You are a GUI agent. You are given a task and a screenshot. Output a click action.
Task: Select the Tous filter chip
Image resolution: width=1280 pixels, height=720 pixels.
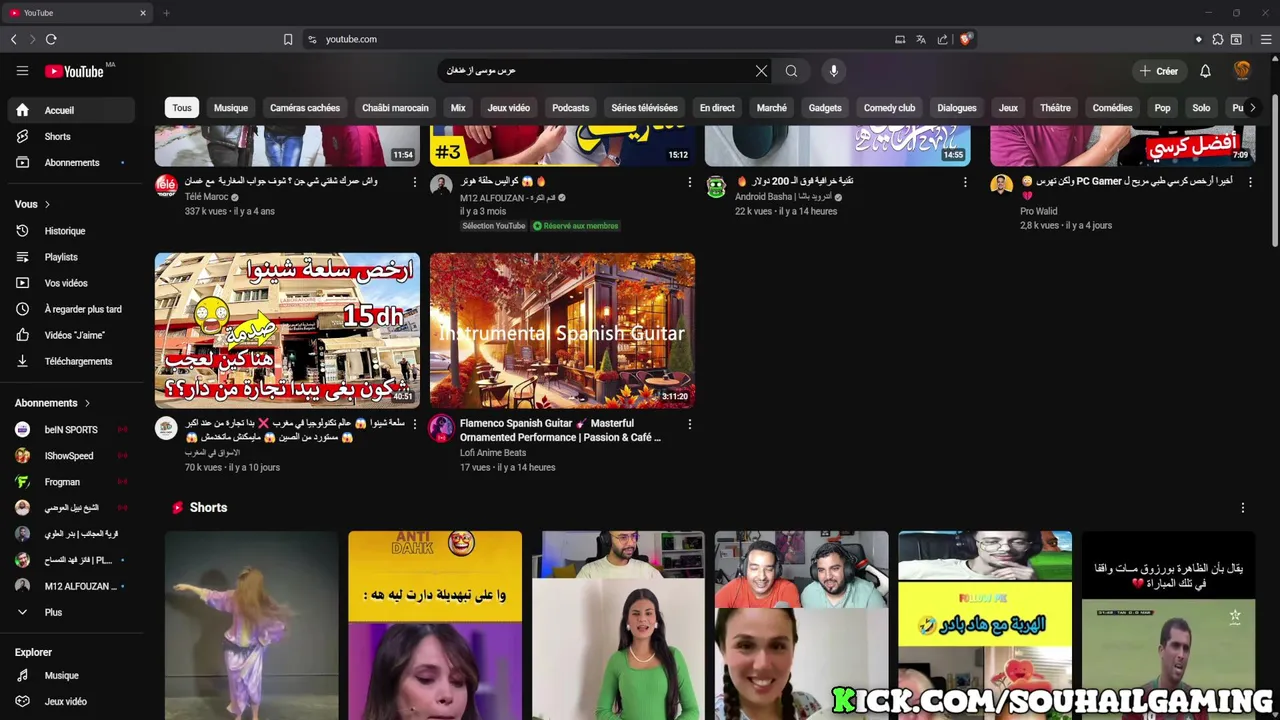point(182,108)
